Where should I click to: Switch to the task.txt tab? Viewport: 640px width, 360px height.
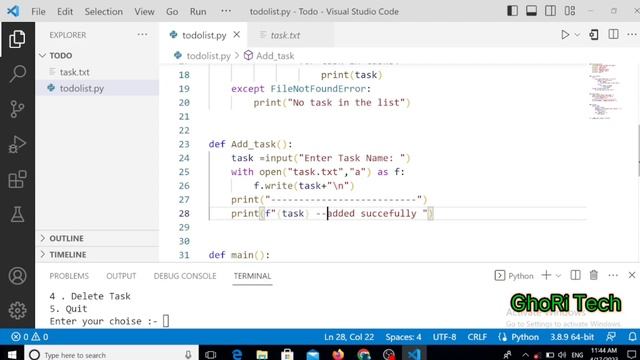click(285, 36)
